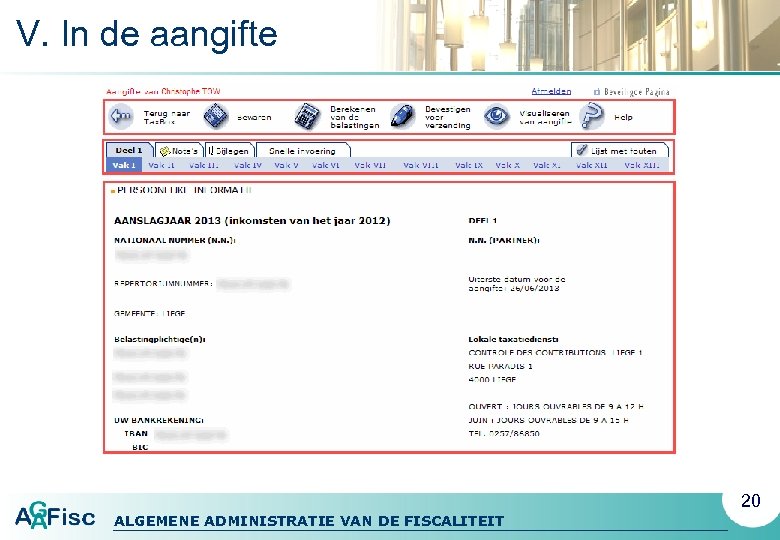780x540 pixels.
Task: Click the blurred Repertoriumnummer value
Action: 253,284
